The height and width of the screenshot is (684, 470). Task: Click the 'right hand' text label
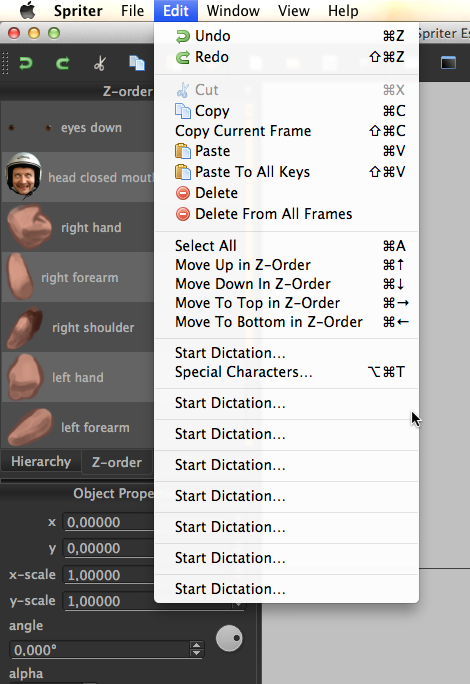pyautogui.click(x=91, y=227)
